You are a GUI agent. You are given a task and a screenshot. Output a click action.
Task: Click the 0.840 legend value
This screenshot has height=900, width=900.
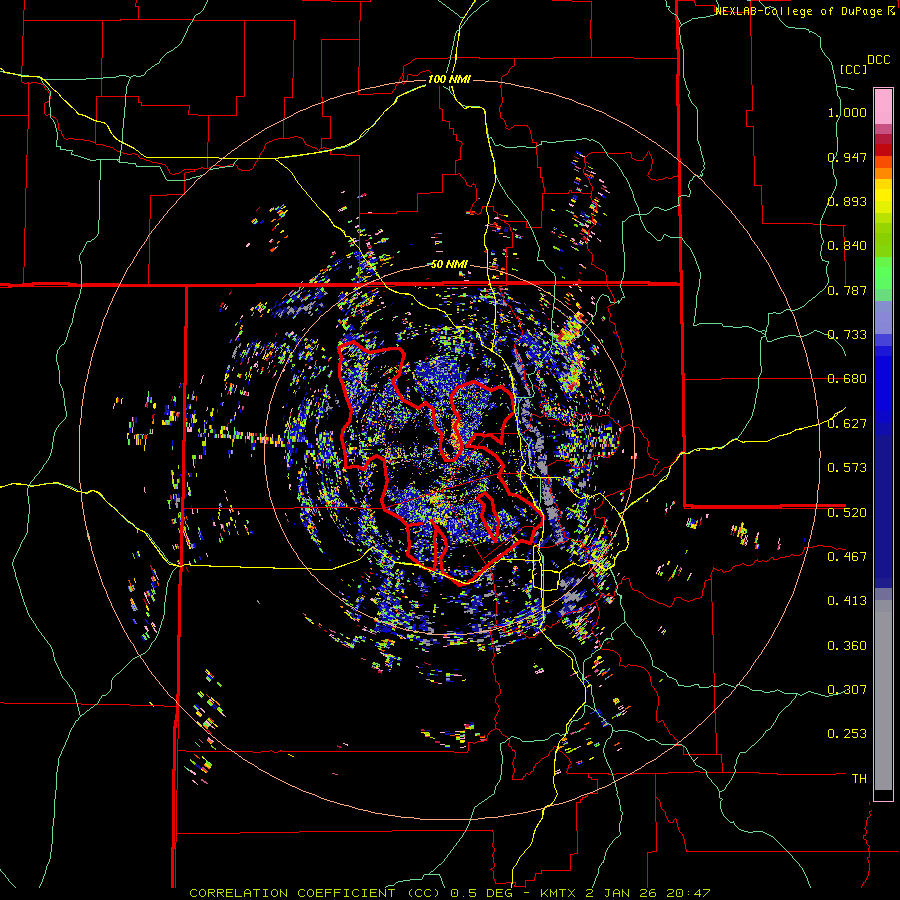(847, 246)
